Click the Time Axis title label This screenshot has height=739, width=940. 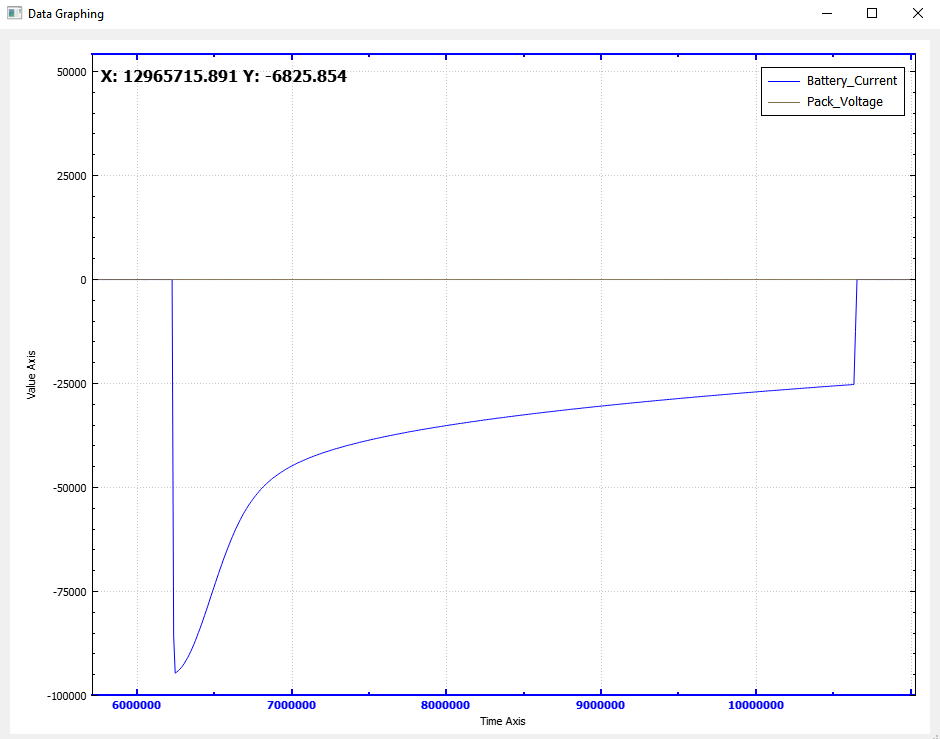coord(502,721)
